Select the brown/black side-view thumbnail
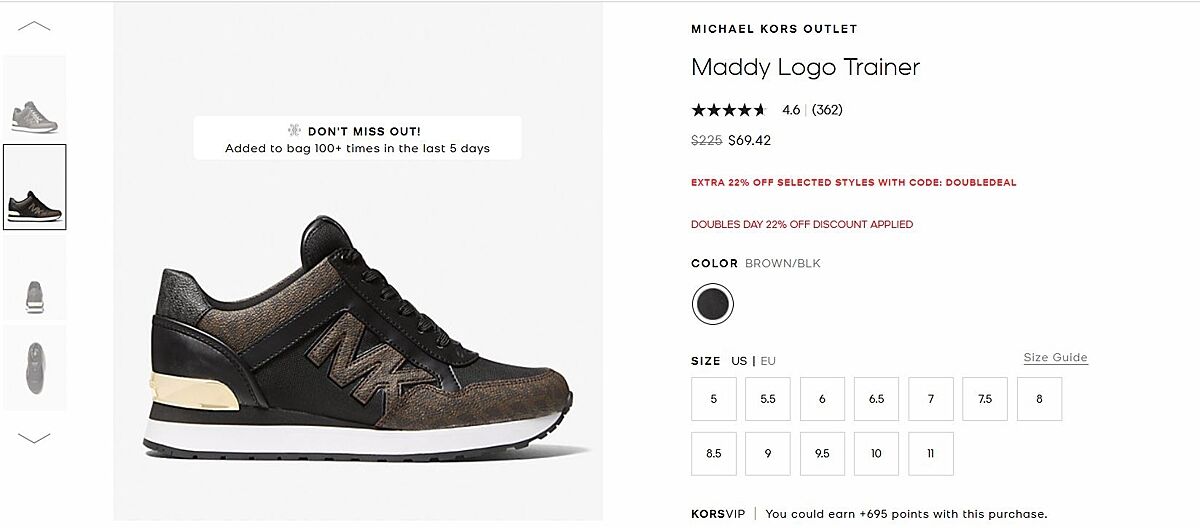The width and height of the screenshot is (1200, 528). pos(34,187)
